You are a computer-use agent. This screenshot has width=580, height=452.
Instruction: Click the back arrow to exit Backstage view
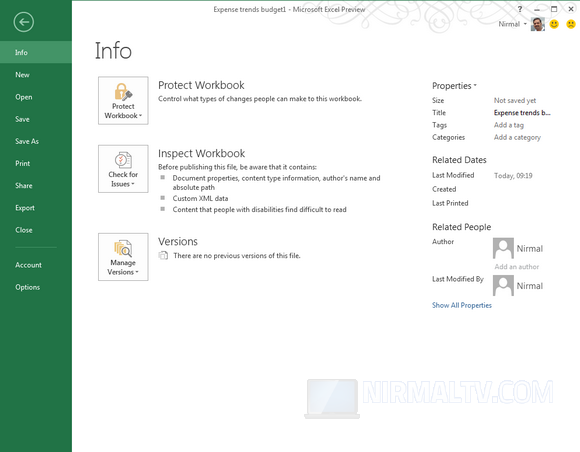pyautogui.click(x=24, y=22)
